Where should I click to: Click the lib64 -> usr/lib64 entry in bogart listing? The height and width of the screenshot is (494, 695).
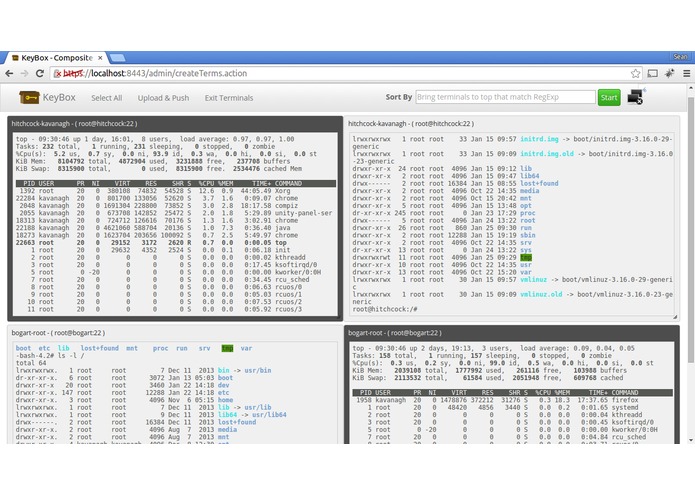click(x=252, y=415)
